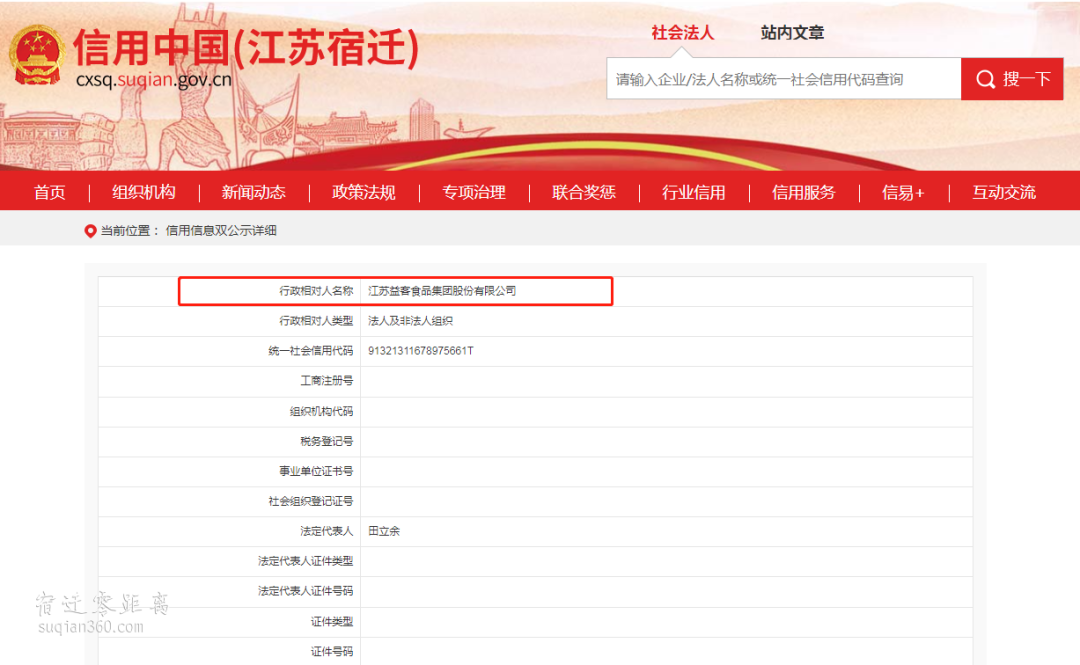This screenshot has height=665, width=1080.
Task: Open the 政策法规 menu item
Action: (364, 192)
